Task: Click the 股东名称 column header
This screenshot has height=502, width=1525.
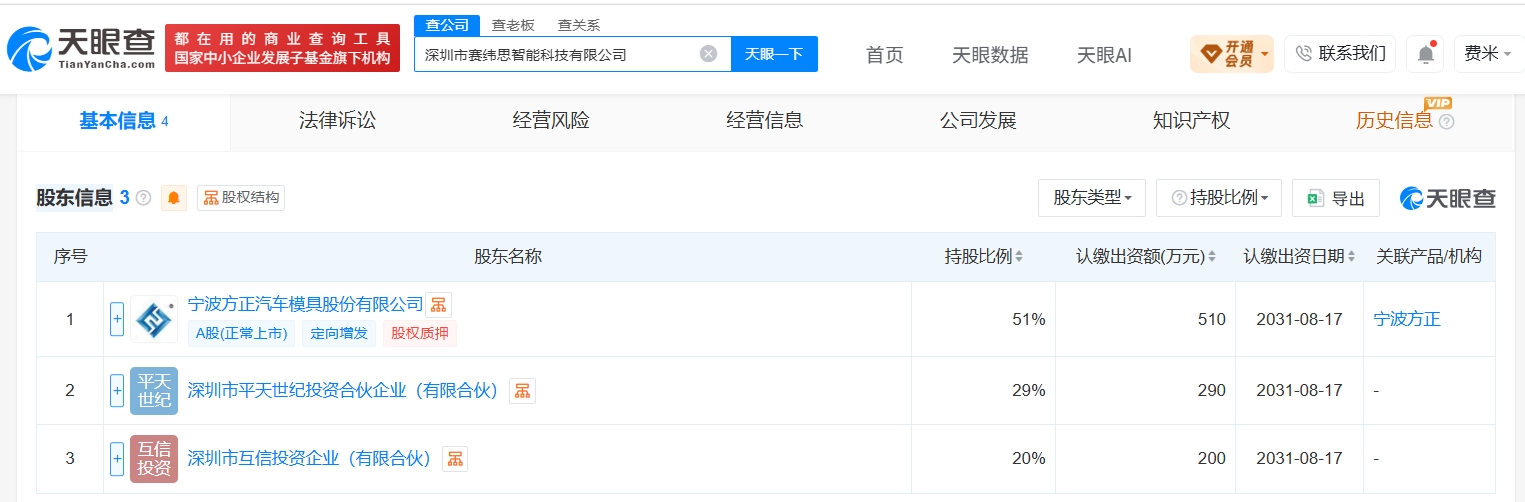Action: (508, 257)
